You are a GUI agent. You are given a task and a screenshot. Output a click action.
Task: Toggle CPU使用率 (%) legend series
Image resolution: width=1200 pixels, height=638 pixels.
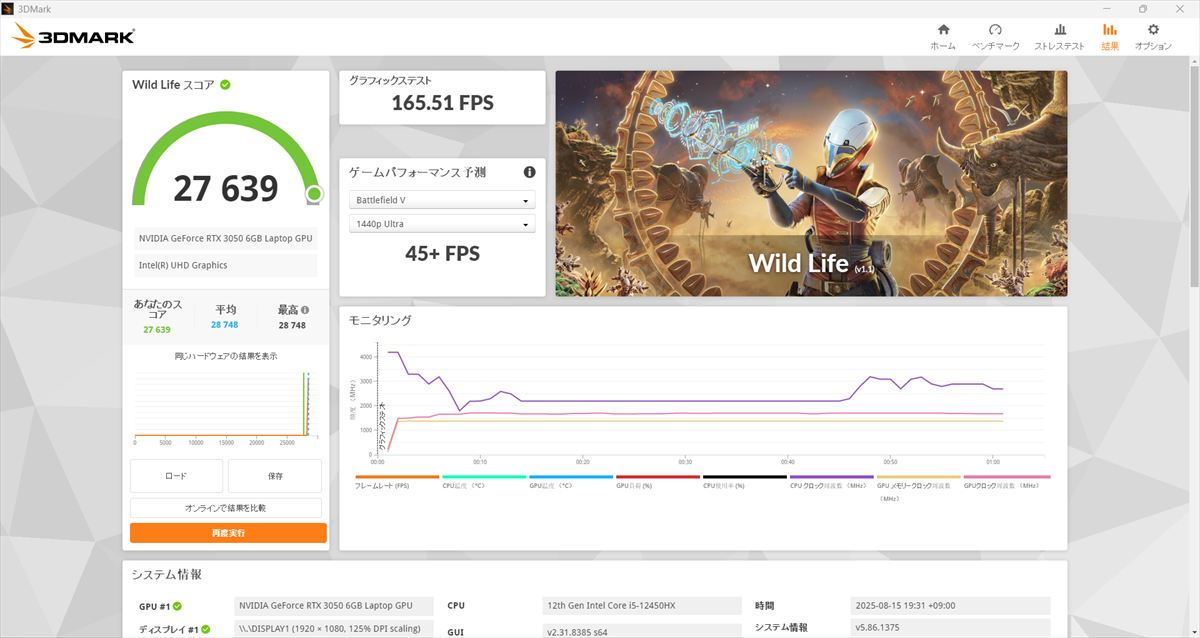coord(745,484)
